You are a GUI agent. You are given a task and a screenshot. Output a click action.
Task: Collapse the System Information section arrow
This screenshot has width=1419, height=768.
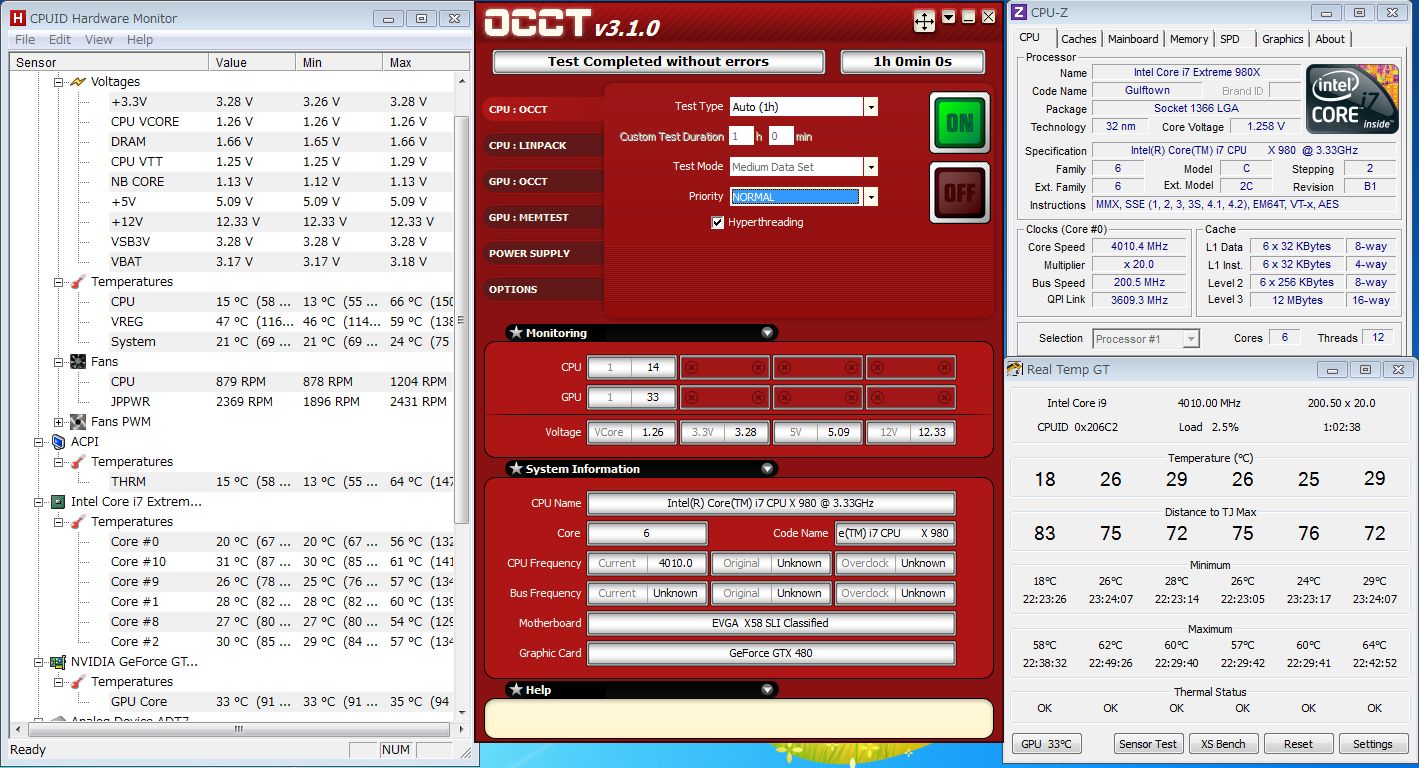pyautogui.click(x=767, y=469)
